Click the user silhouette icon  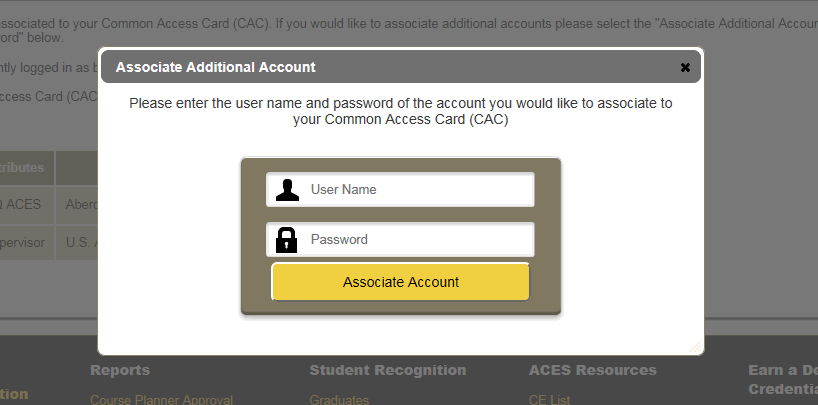(287, 190)
